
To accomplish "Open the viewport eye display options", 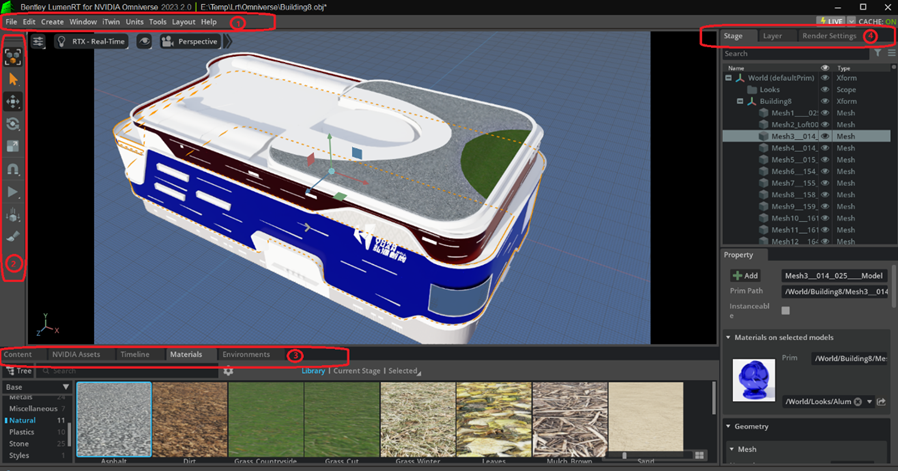I will [144, 41].
